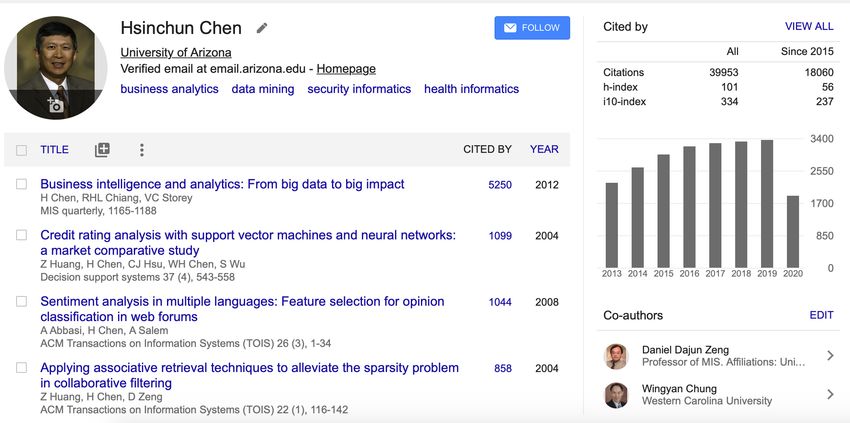Sort articles by the YEAR column header
The image size is (850, 423).
coord(544,150)
